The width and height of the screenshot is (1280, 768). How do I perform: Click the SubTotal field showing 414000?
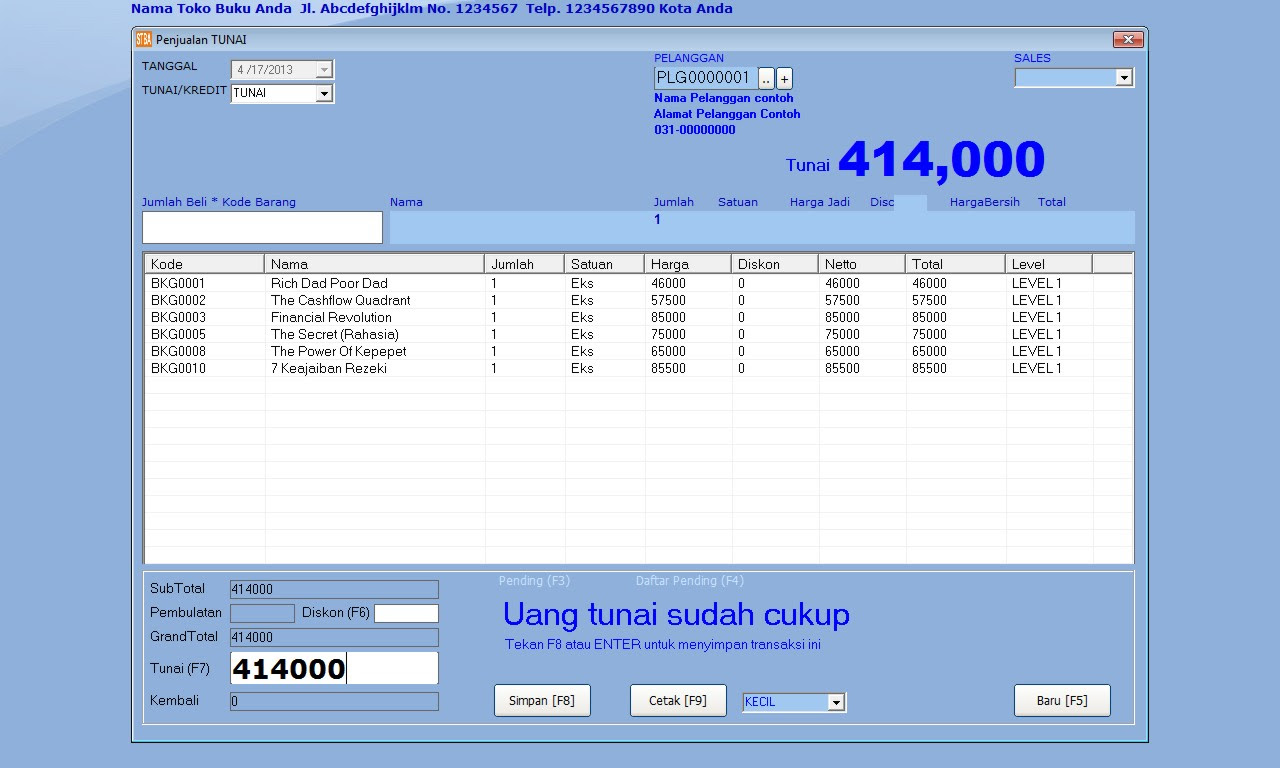334,589
